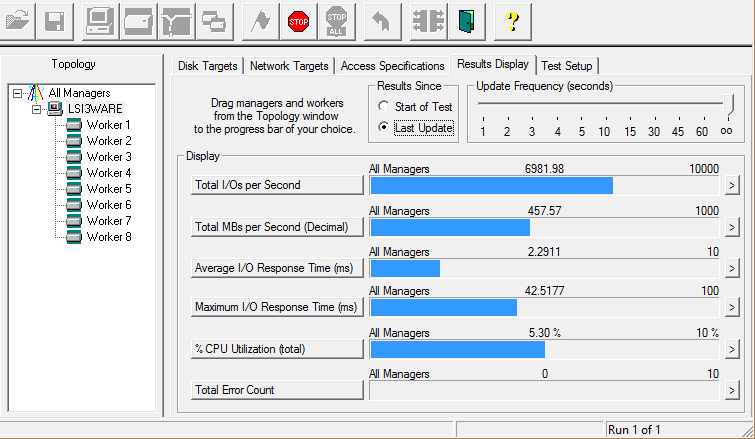This screenshot has width=755, height=439.
Task: Click the Maximum I/O Response Time (ms) button
Action: pyautogui.click(x=276, y=308)
